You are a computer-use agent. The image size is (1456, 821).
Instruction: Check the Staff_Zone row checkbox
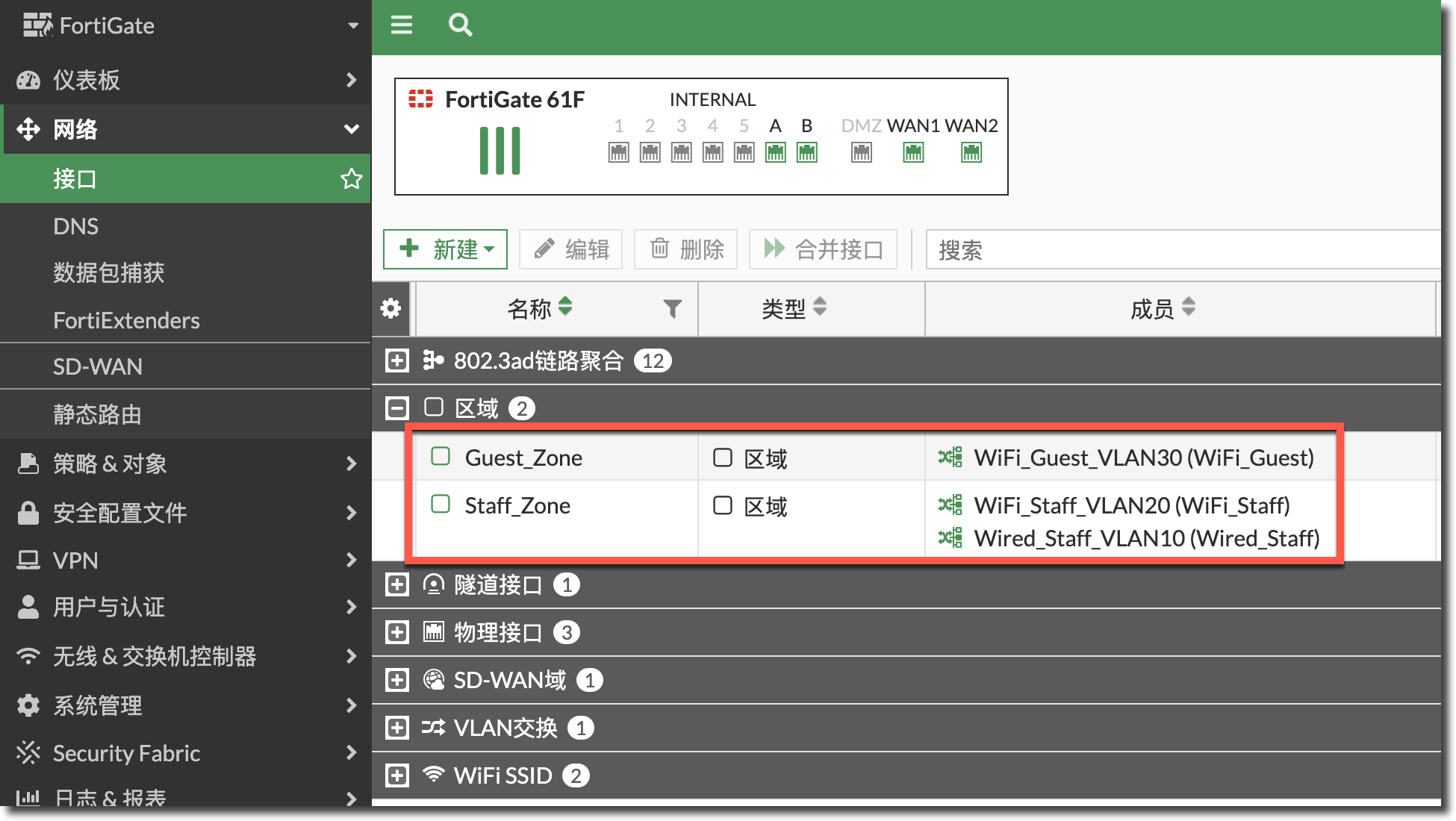click(441, 505)
